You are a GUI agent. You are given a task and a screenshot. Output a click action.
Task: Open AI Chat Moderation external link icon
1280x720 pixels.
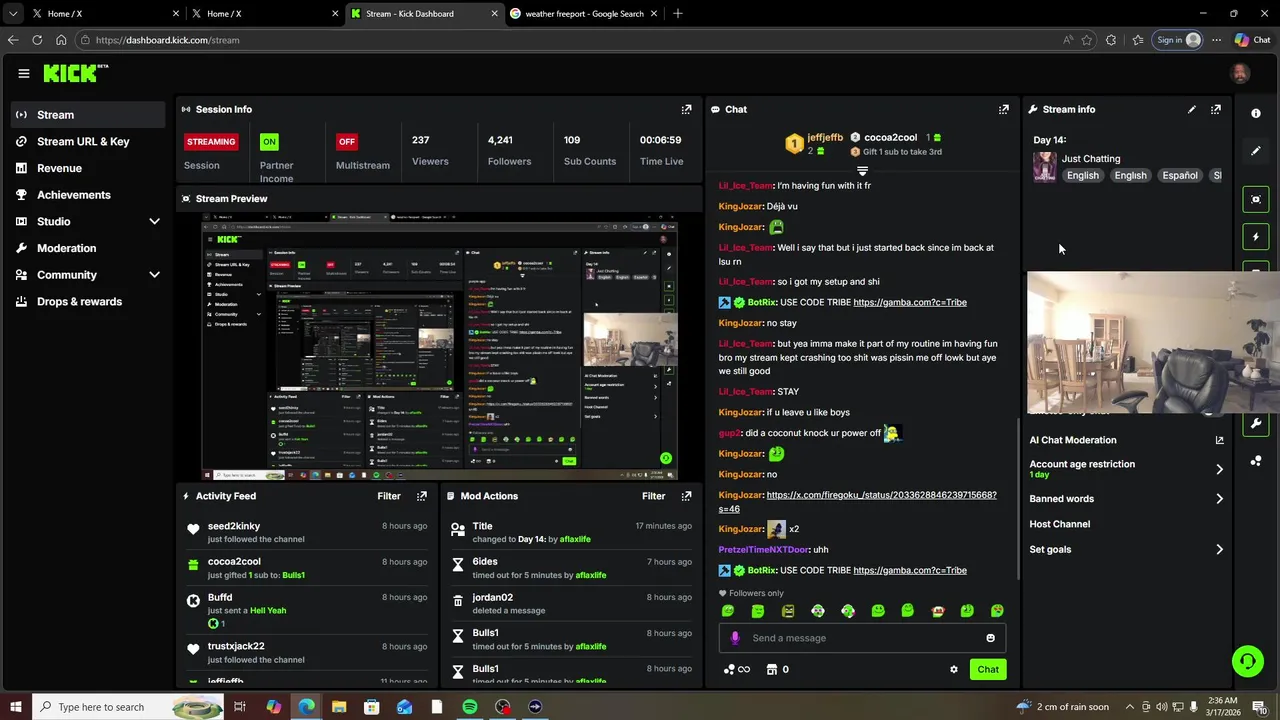tap(1219, 440)
